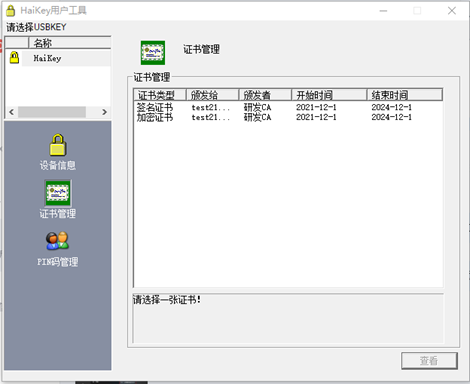This screenshot has height=384, width=470.
Task: Click 2021-12-1 start date of 签名证书
Action: coord(316,107)
